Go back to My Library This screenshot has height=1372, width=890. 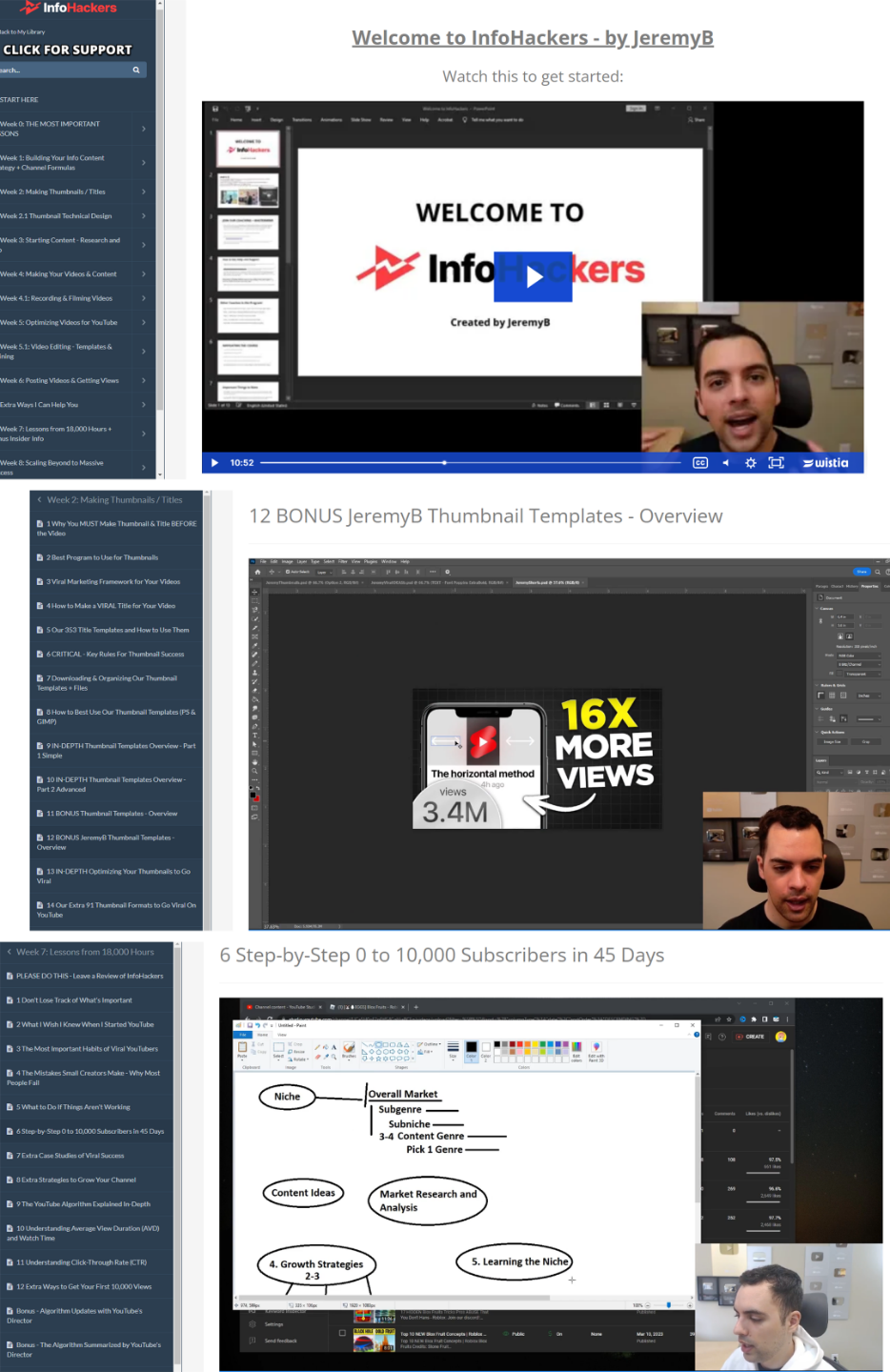coord(22,31)
